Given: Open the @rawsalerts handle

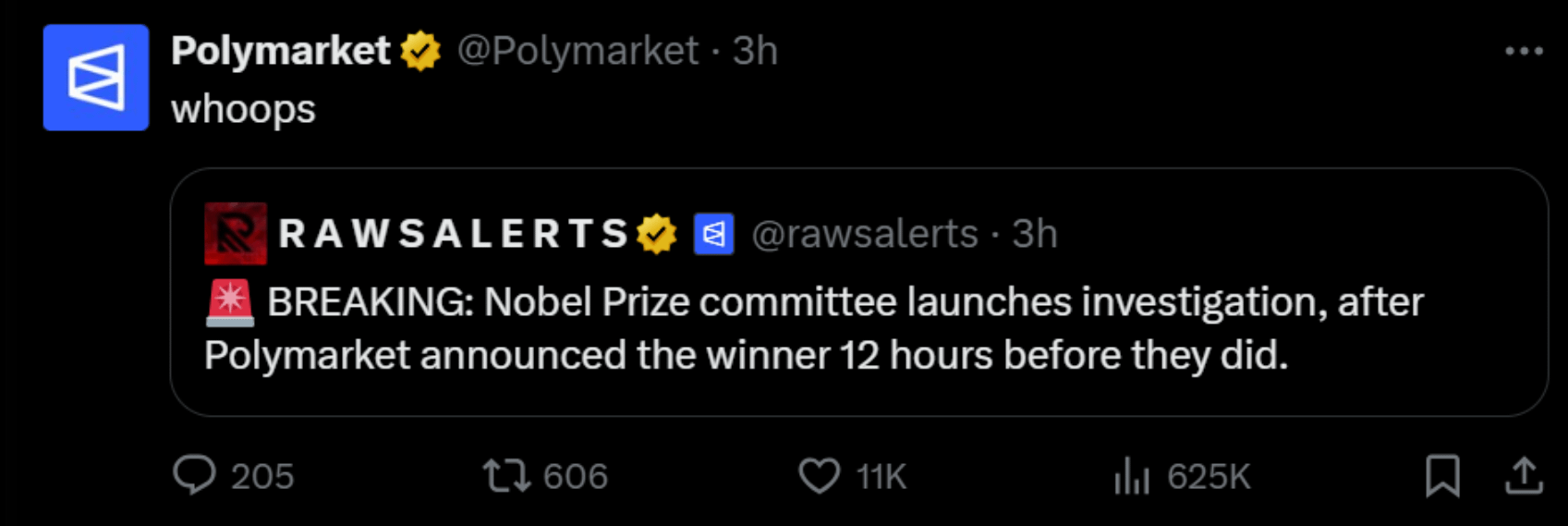Looking at the screenshot, I should click(x=865, y=235).
